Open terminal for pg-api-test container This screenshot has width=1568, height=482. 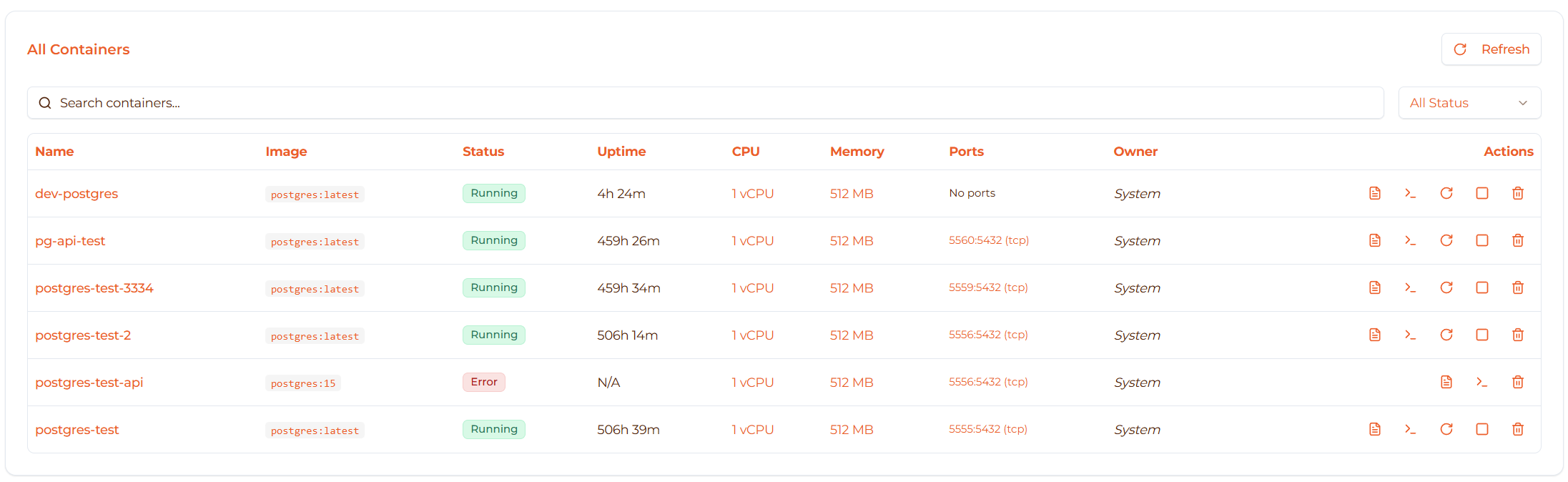(x=1410, y=240)
